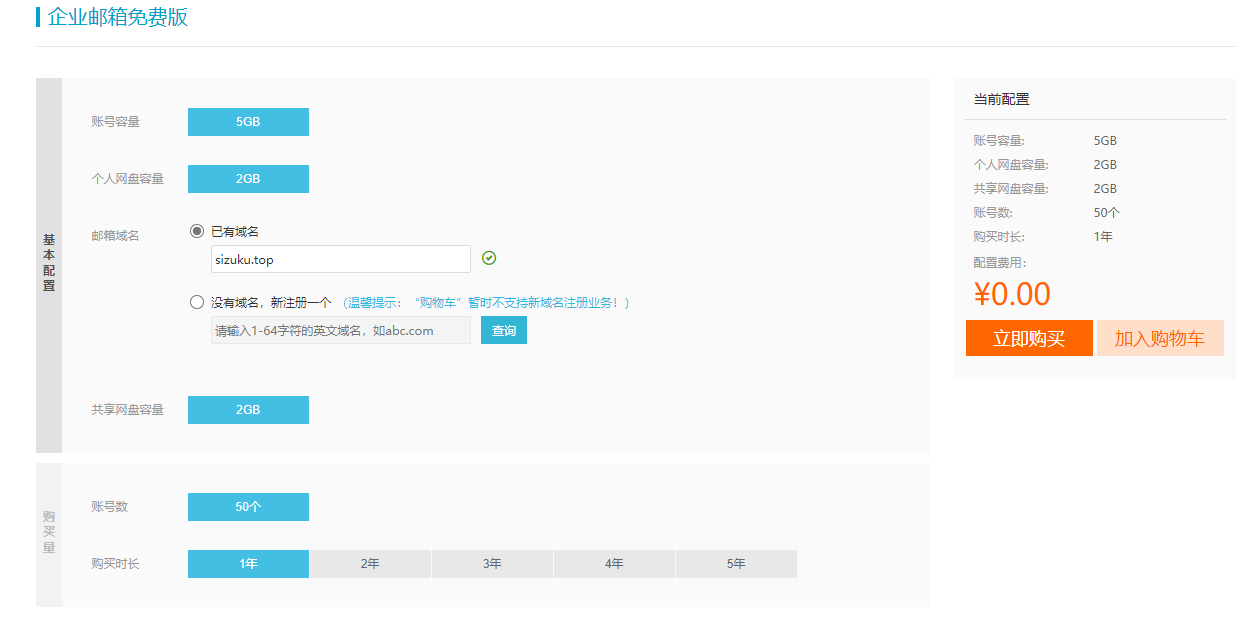Click the 邮箱域名 label
The height and width of the screenshot is (632, 1249).
tap(115, 236)
